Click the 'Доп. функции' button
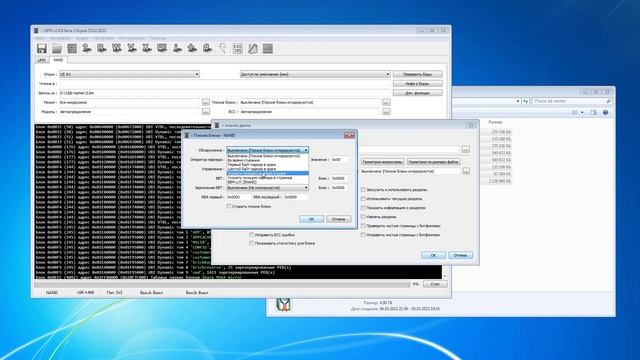The width and height of the screenshot is (640, 360). point(418,93)
